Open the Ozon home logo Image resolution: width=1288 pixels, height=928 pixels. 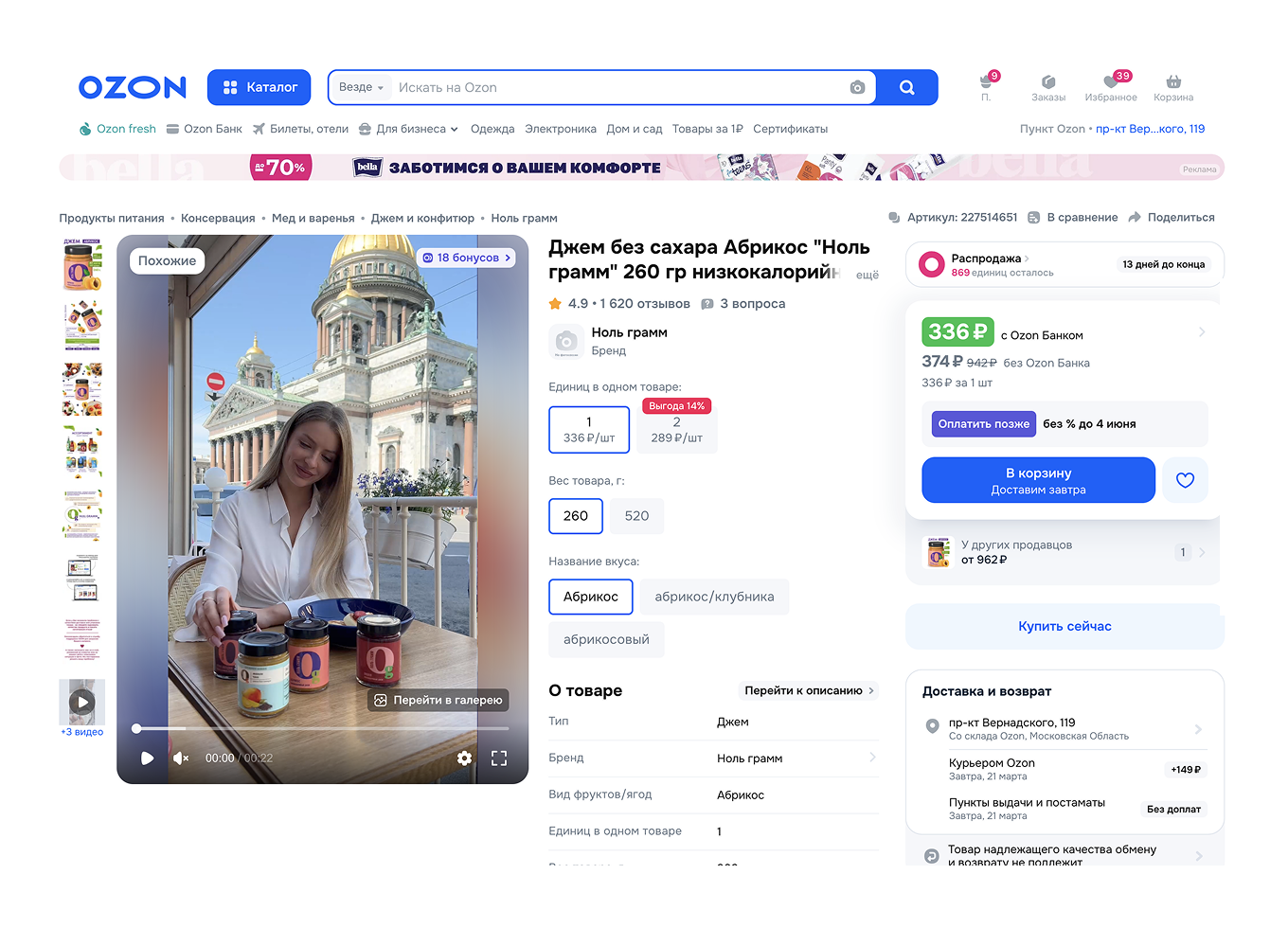click(x=133, y=87)
